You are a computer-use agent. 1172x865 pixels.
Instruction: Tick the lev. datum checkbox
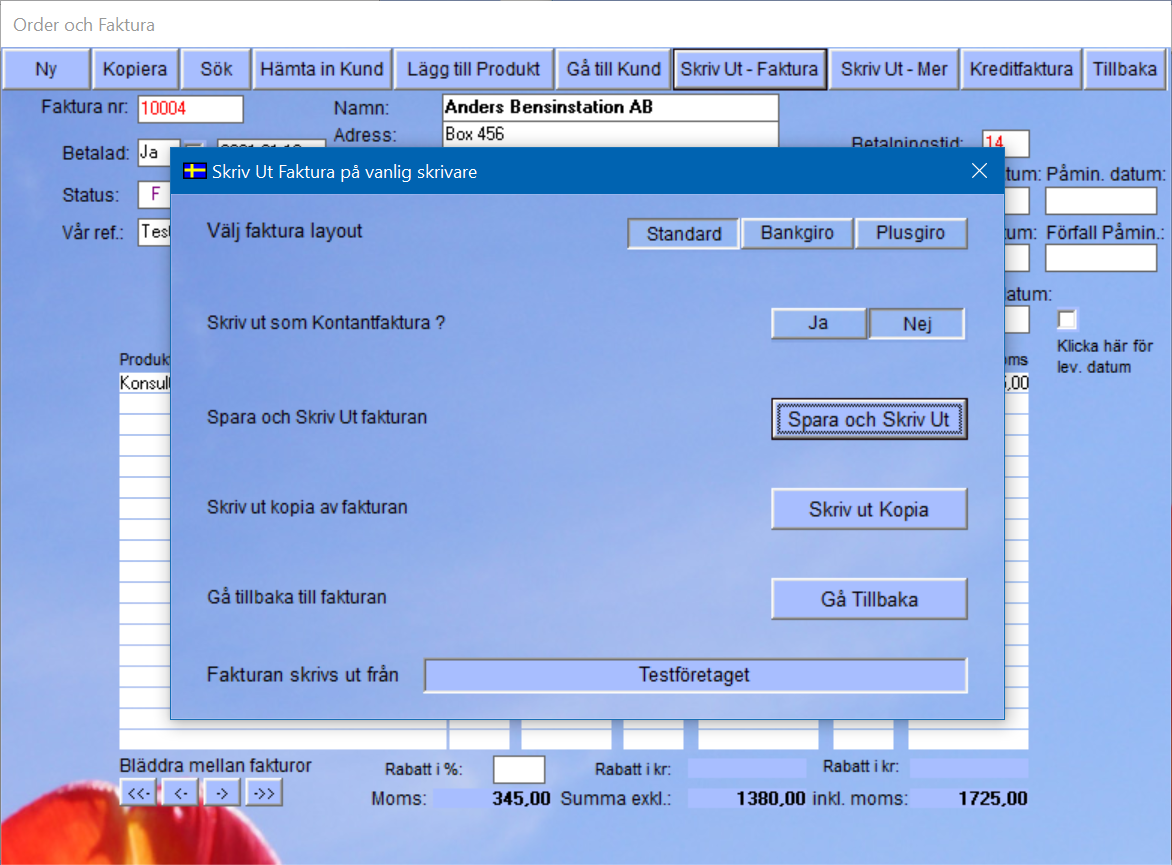(x=1068, y=320)
